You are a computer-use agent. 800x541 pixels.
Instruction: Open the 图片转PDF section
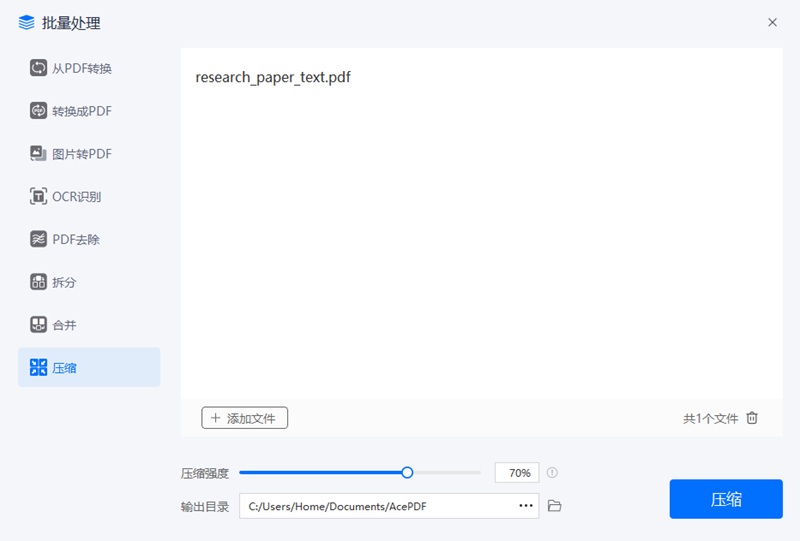coord(89,154)
